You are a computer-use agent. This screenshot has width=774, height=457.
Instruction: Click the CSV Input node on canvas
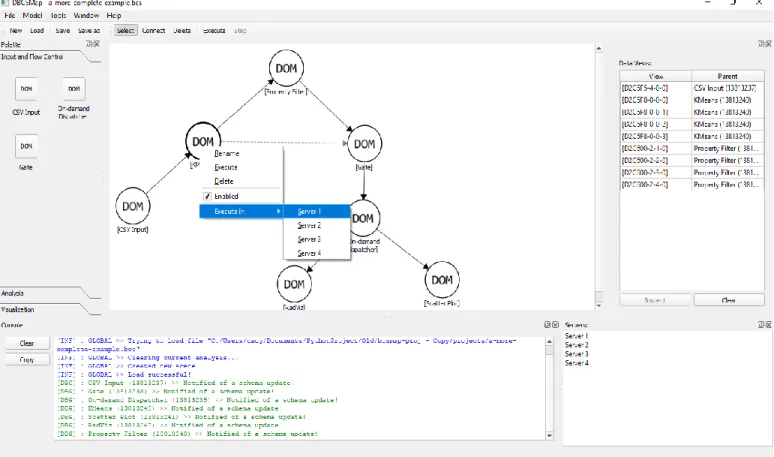pyautogui.click(x=133, y=206)
